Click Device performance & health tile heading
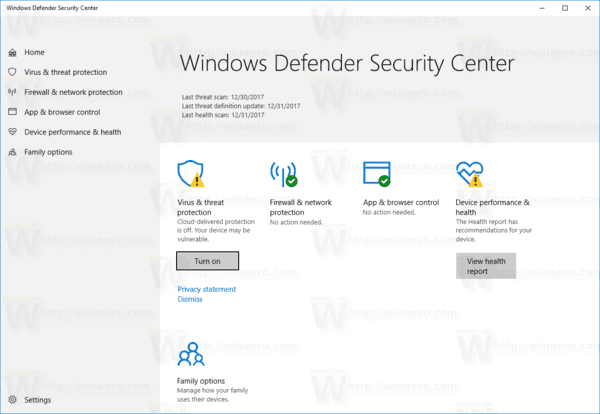Image resolution: width=600 pixels, height=414 pixels. tap(492, 207)
